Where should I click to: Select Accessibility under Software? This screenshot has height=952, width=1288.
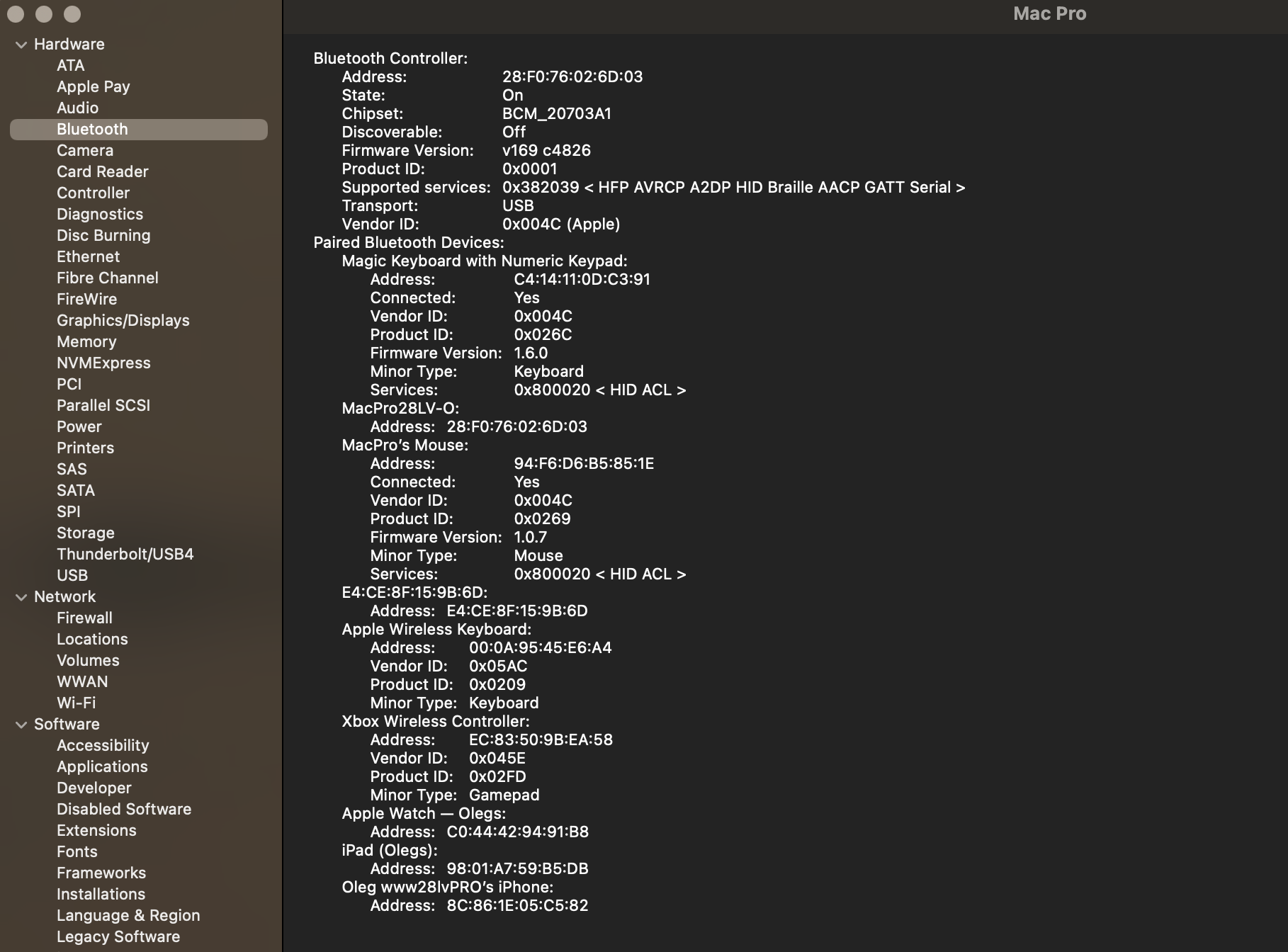103,745
